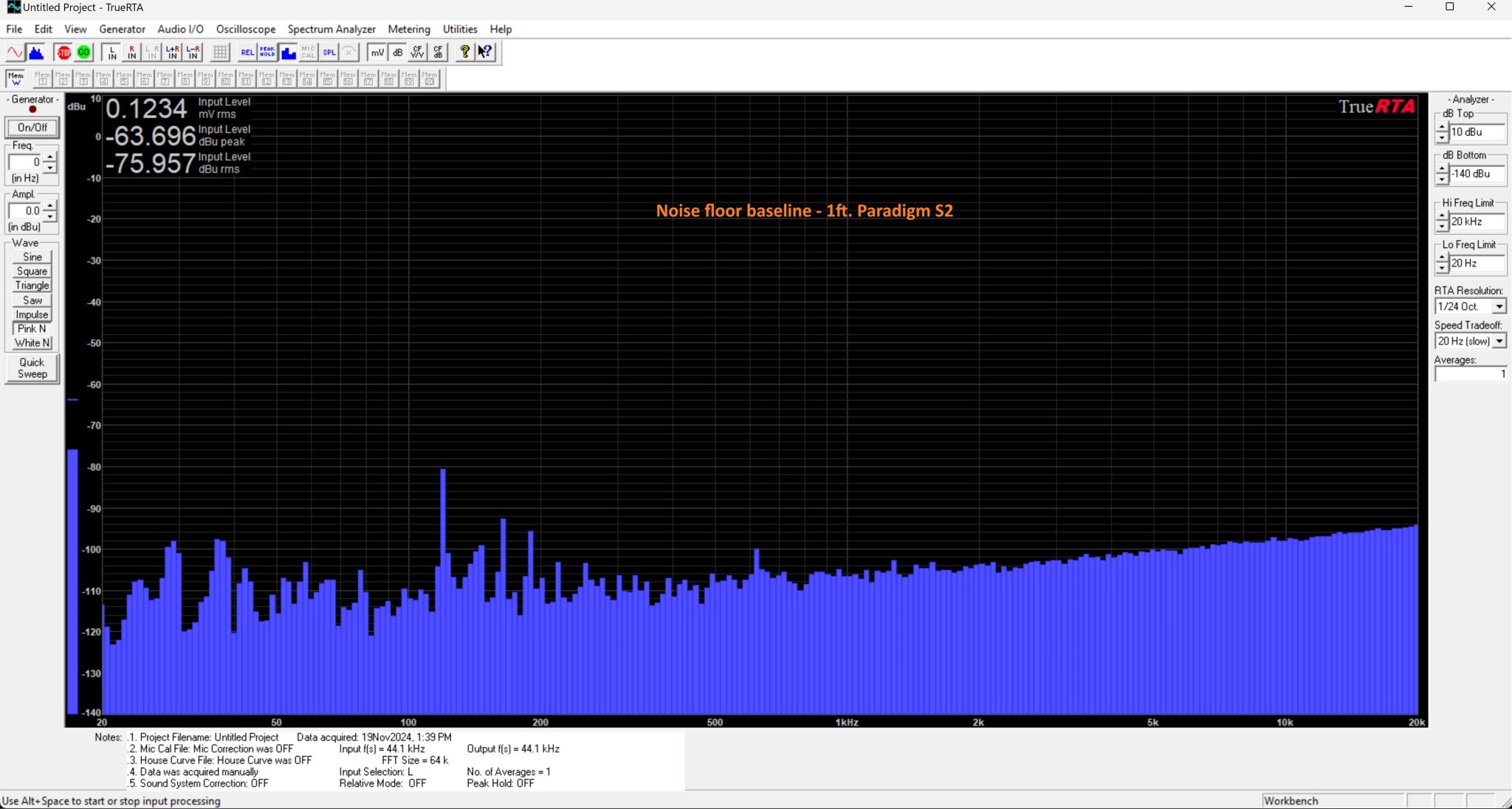Image resolution: width=1512 pixels, height=809 pixels.
Task: Open help via yellow question mark icon
Action: pyautogui.click(x=464, y=52)
